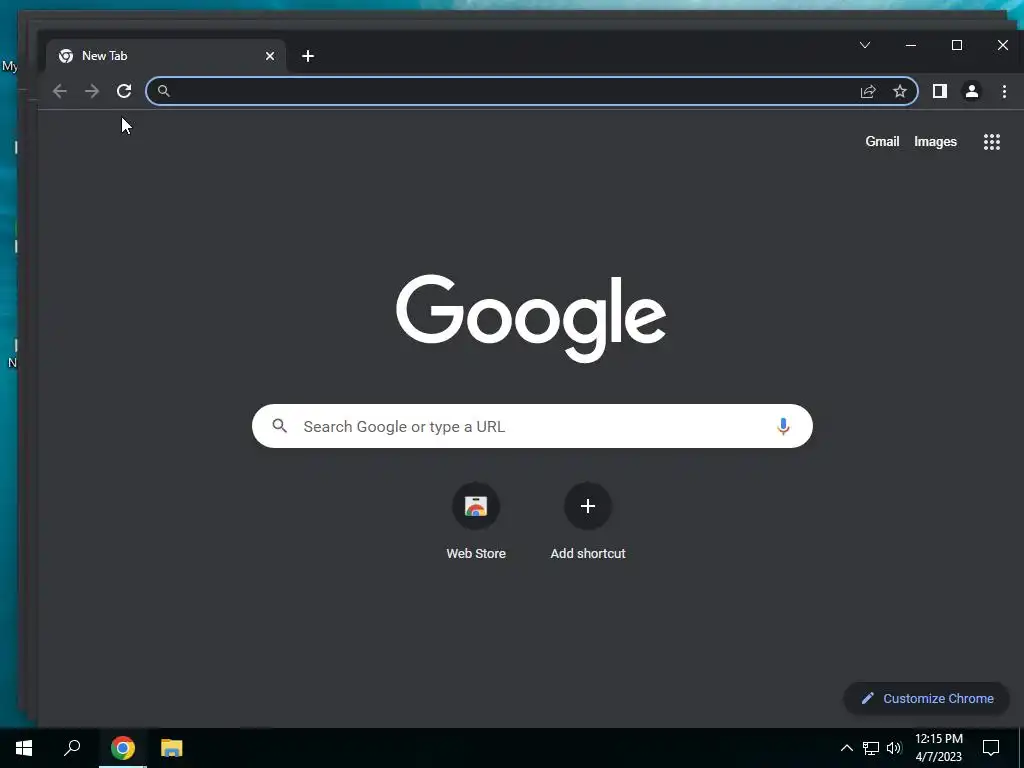Open Chrome's three-dot menu
Image resolution: width=1024 pixels, height=768 pixels.
click(1004, 91)
